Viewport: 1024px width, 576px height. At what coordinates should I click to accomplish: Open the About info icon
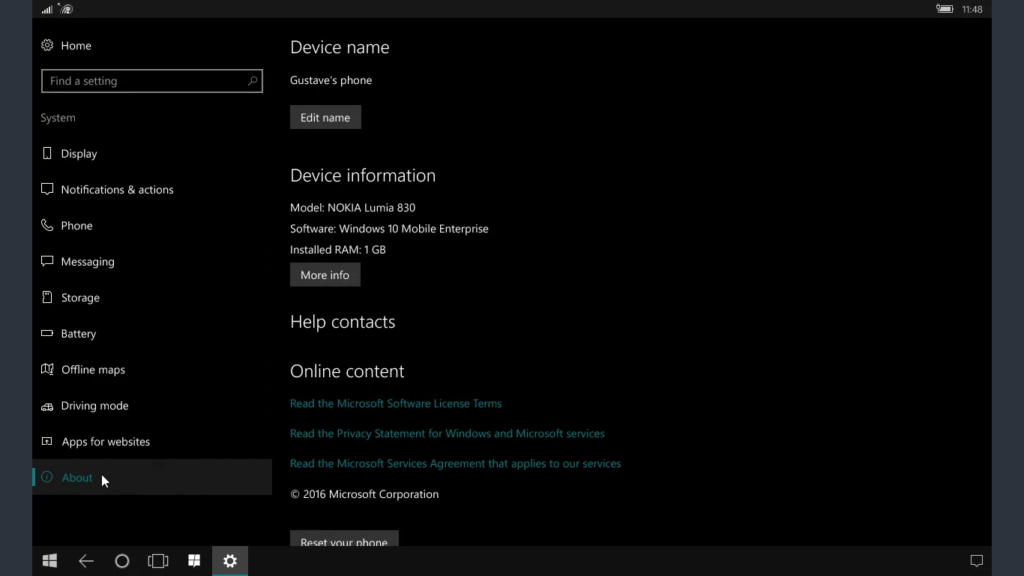[x=49, y=477]
